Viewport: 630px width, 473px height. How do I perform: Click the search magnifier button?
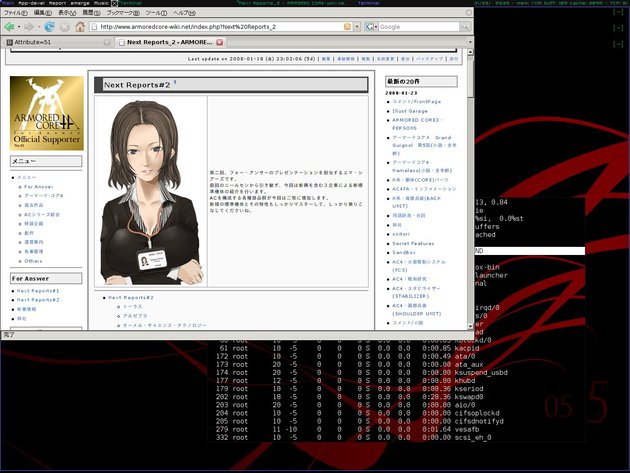click(465, 27)
